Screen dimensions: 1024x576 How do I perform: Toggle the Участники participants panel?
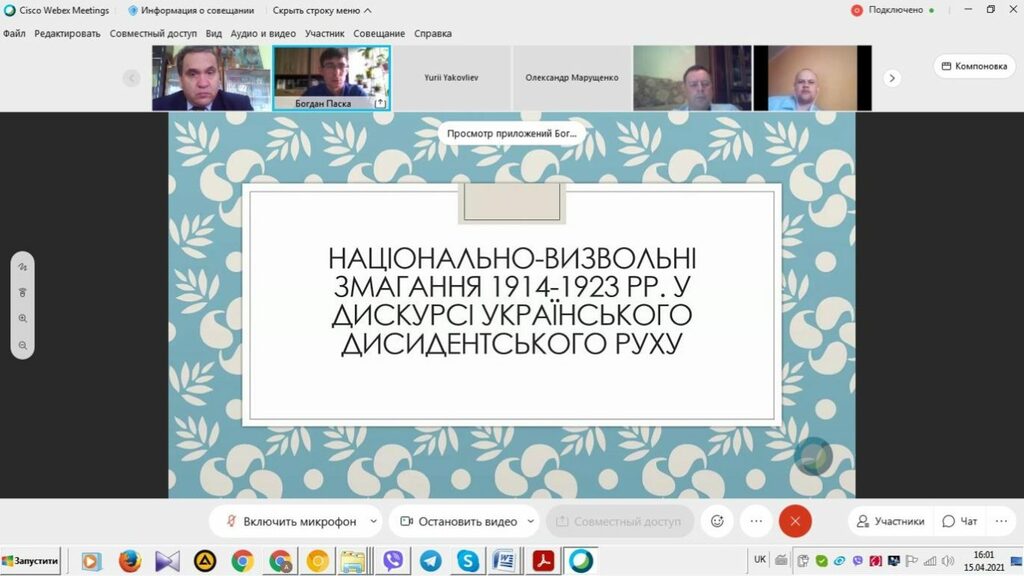888,521
